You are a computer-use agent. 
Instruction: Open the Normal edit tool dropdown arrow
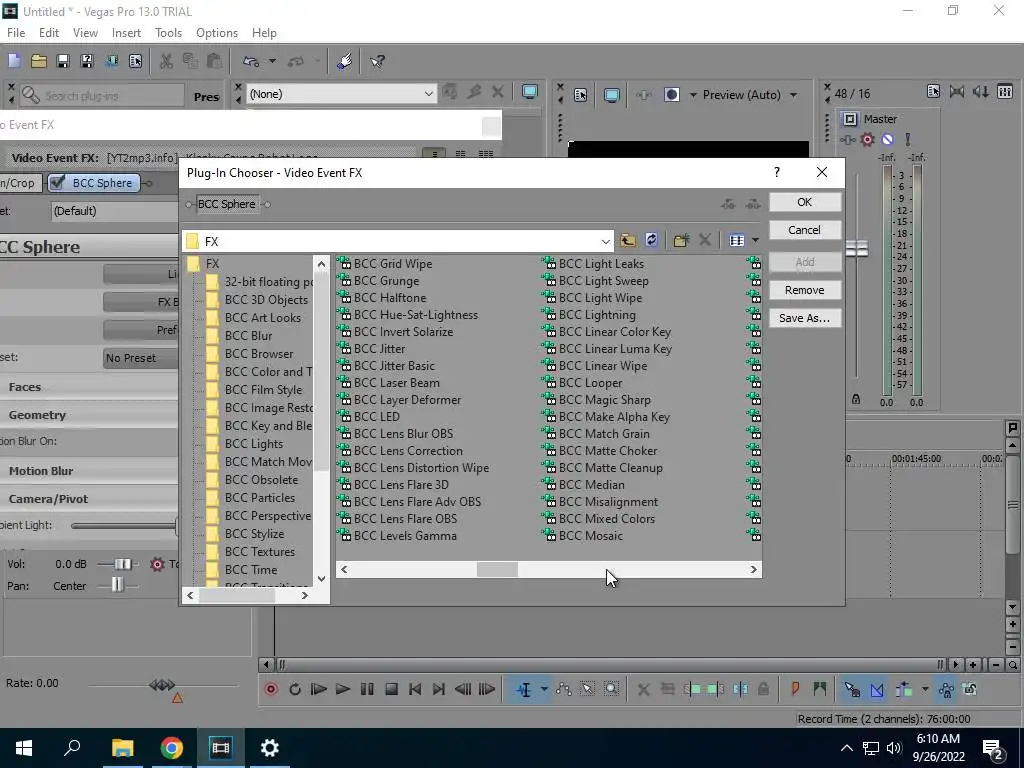coord(543,689)
